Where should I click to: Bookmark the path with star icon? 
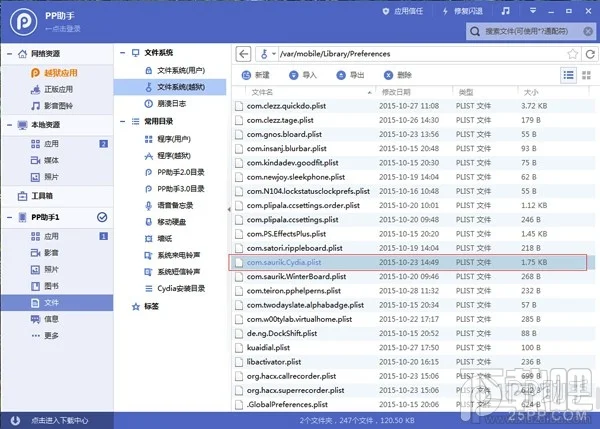[x=572, y=54]
